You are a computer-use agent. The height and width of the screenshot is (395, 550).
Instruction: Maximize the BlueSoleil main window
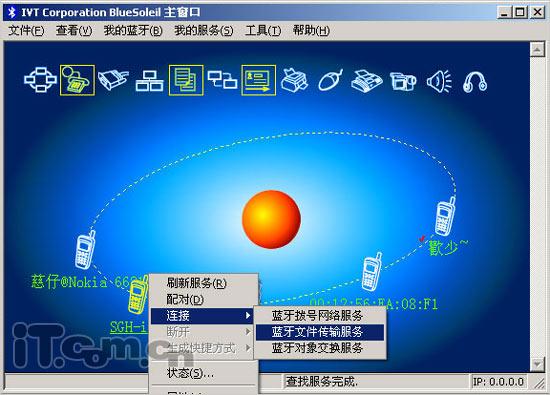pos(520,13)
